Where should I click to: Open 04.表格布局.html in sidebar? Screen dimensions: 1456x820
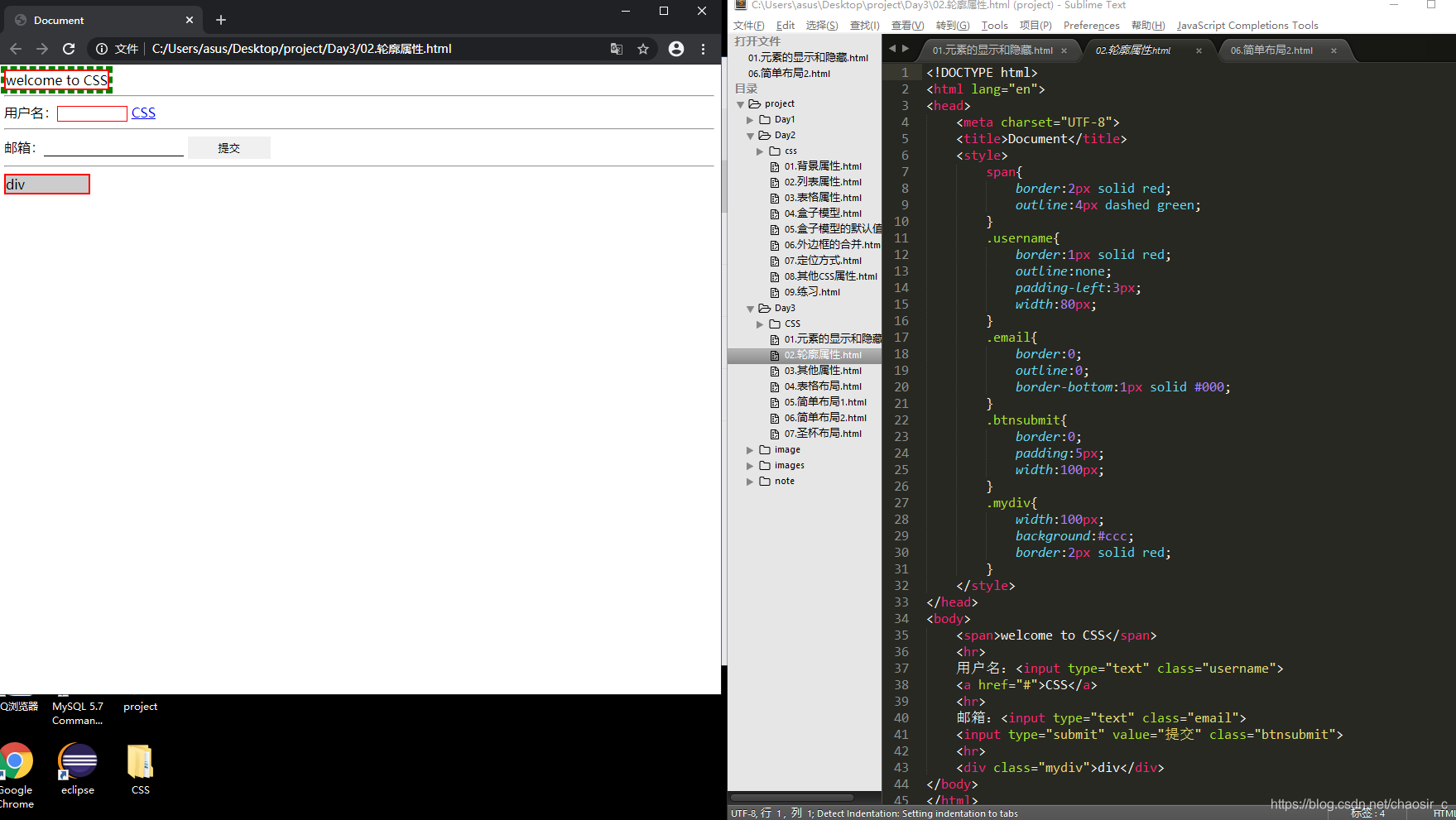[x=823, y=386]
